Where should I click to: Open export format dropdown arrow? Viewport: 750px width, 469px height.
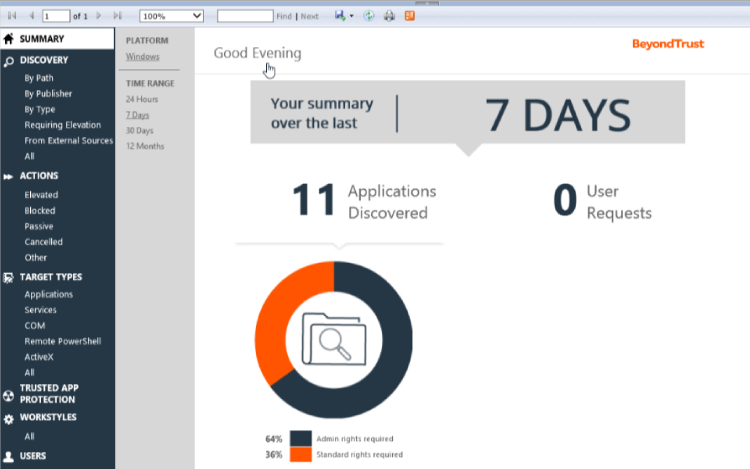(352, 16)
